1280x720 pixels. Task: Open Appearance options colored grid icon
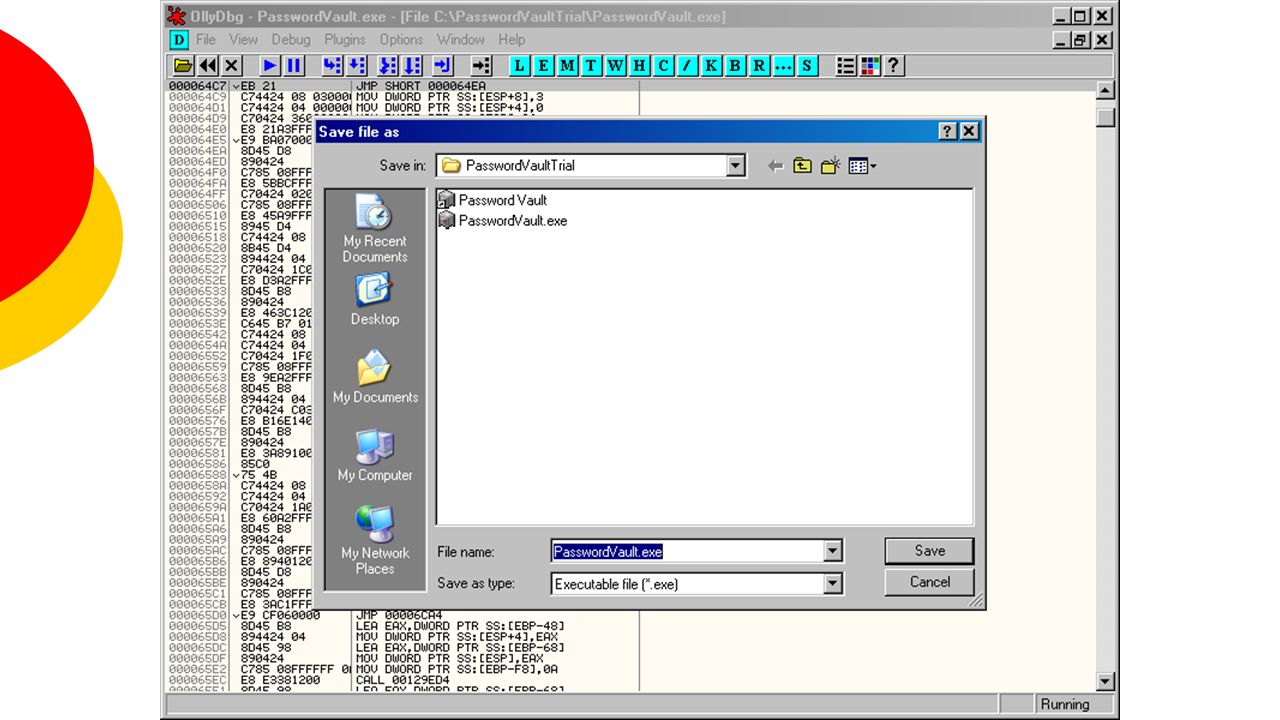click(870, 66)
